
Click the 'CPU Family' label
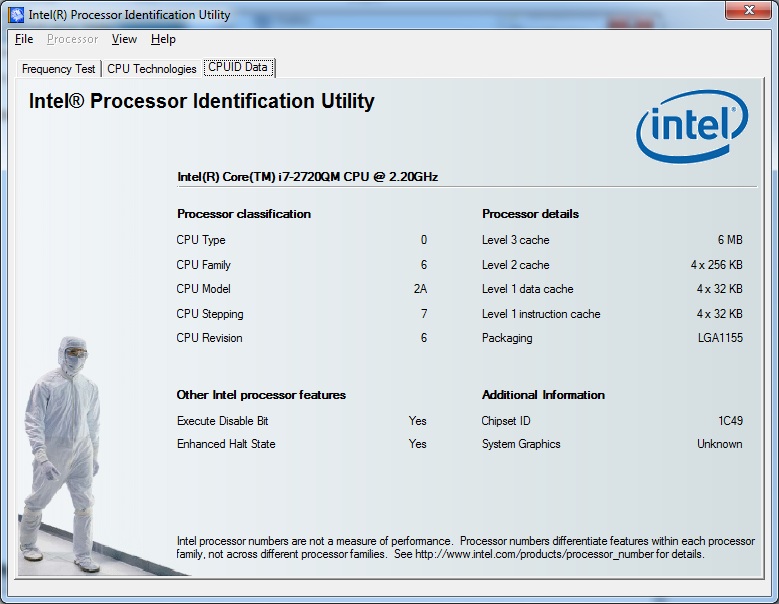pyautogui.click(x=203, y=265)
